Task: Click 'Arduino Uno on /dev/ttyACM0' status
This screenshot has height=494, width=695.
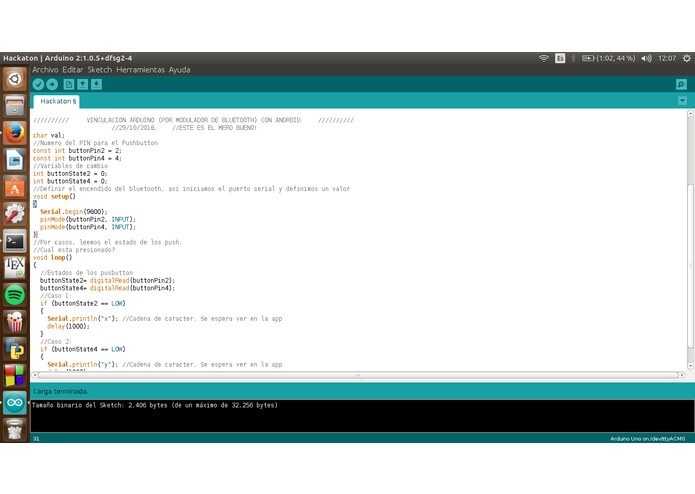Action: pos(648,439)
